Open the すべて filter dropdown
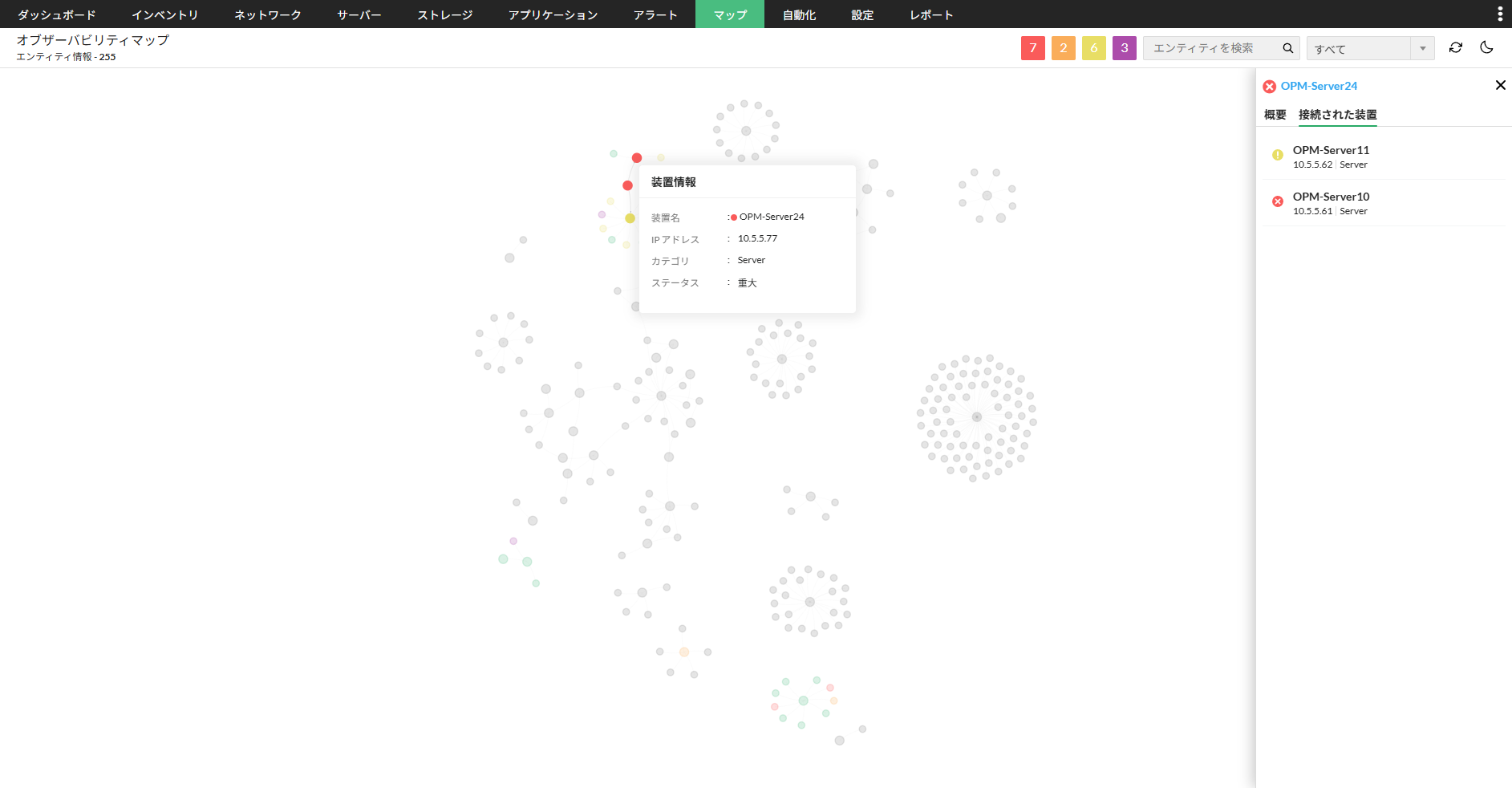Screen dimensions: 1512x788 [1371, 48]
